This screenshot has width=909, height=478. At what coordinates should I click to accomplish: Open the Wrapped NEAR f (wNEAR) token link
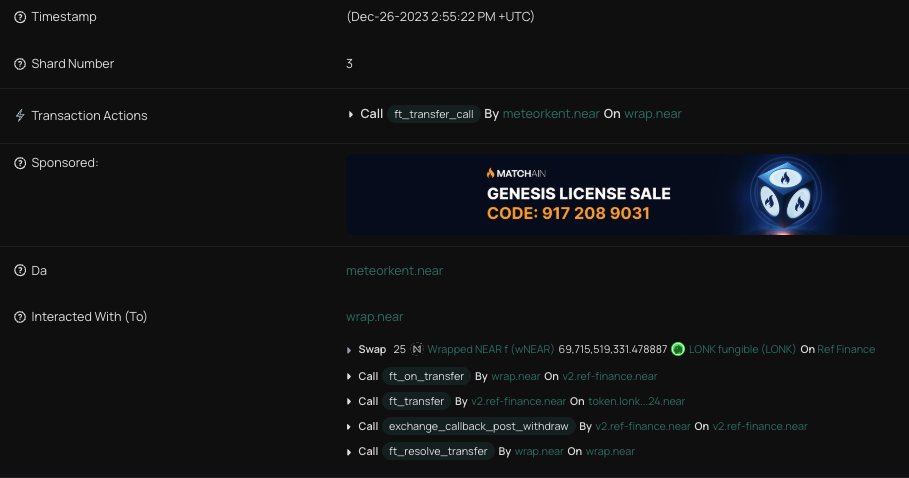(490, 350)
